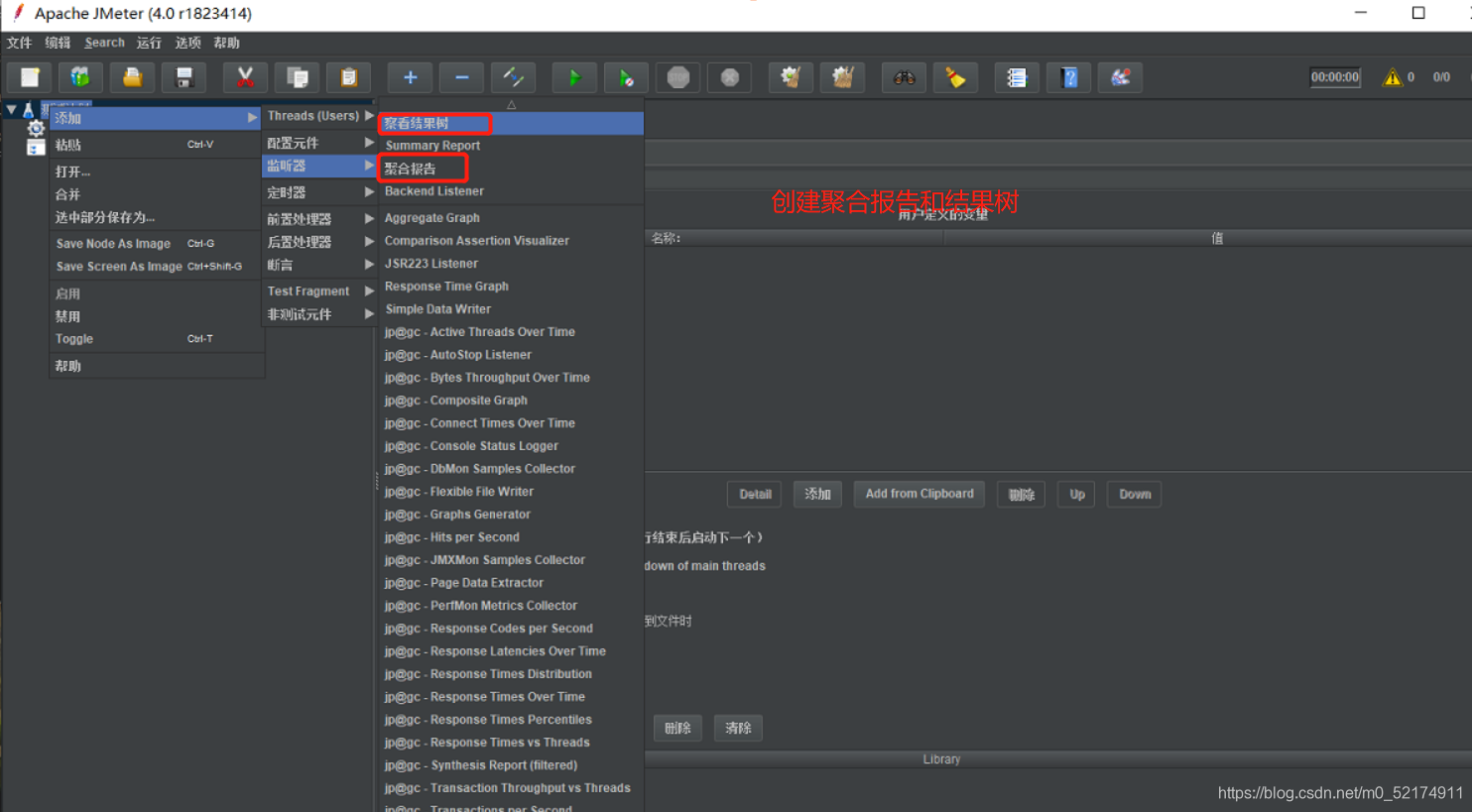The image size is (1472, 812).
Task: Choose 粘贴 in context menu
Action: click(x=156, y=145)
